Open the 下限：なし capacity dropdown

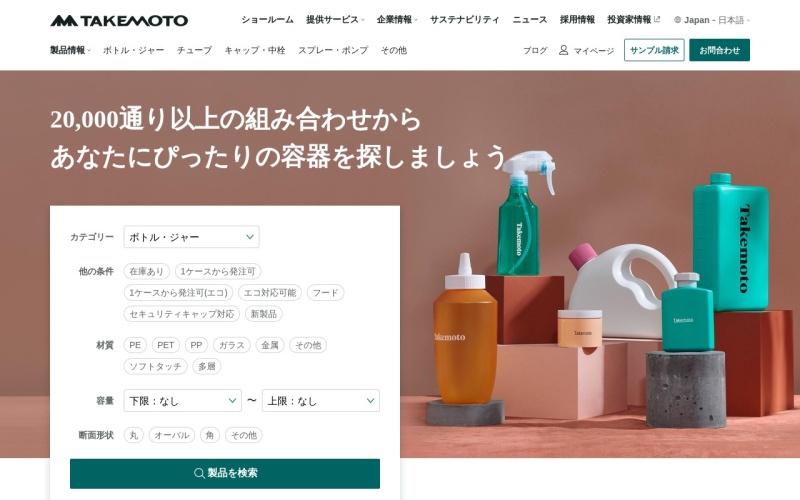pos(183,401)
